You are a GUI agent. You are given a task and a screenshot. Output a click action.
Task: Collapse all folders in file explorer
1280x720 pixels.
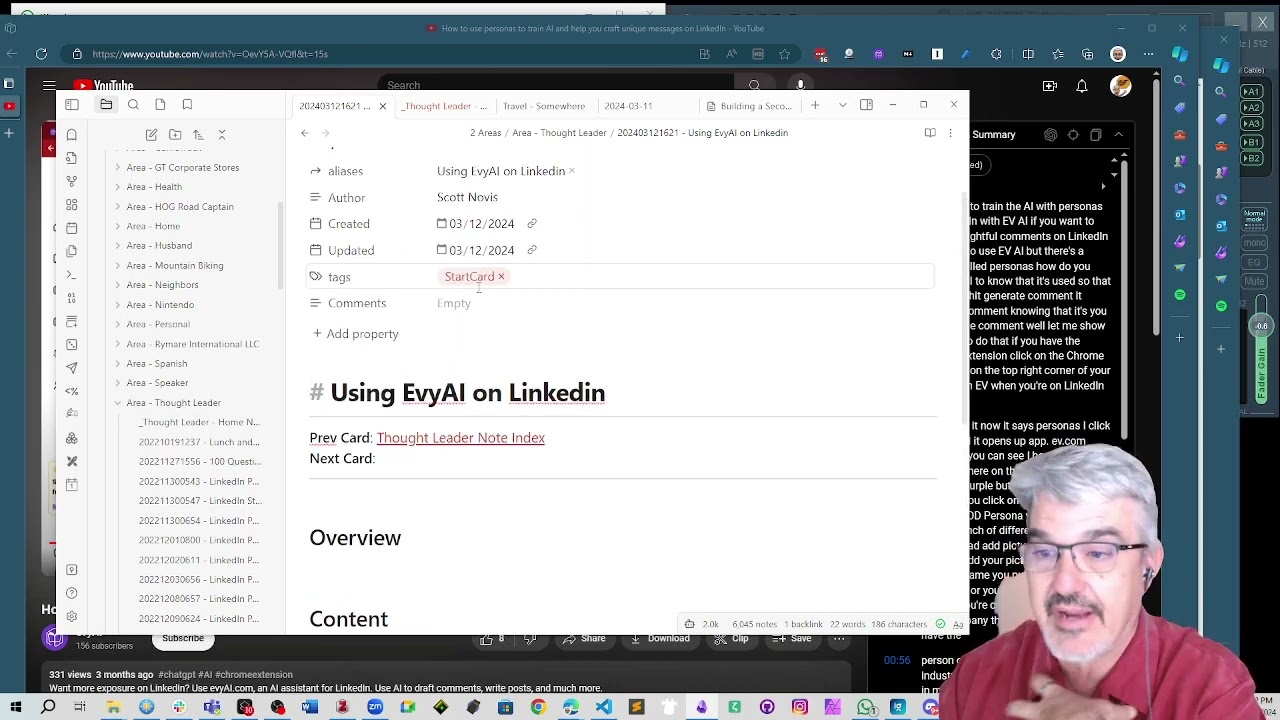[222, 135]
